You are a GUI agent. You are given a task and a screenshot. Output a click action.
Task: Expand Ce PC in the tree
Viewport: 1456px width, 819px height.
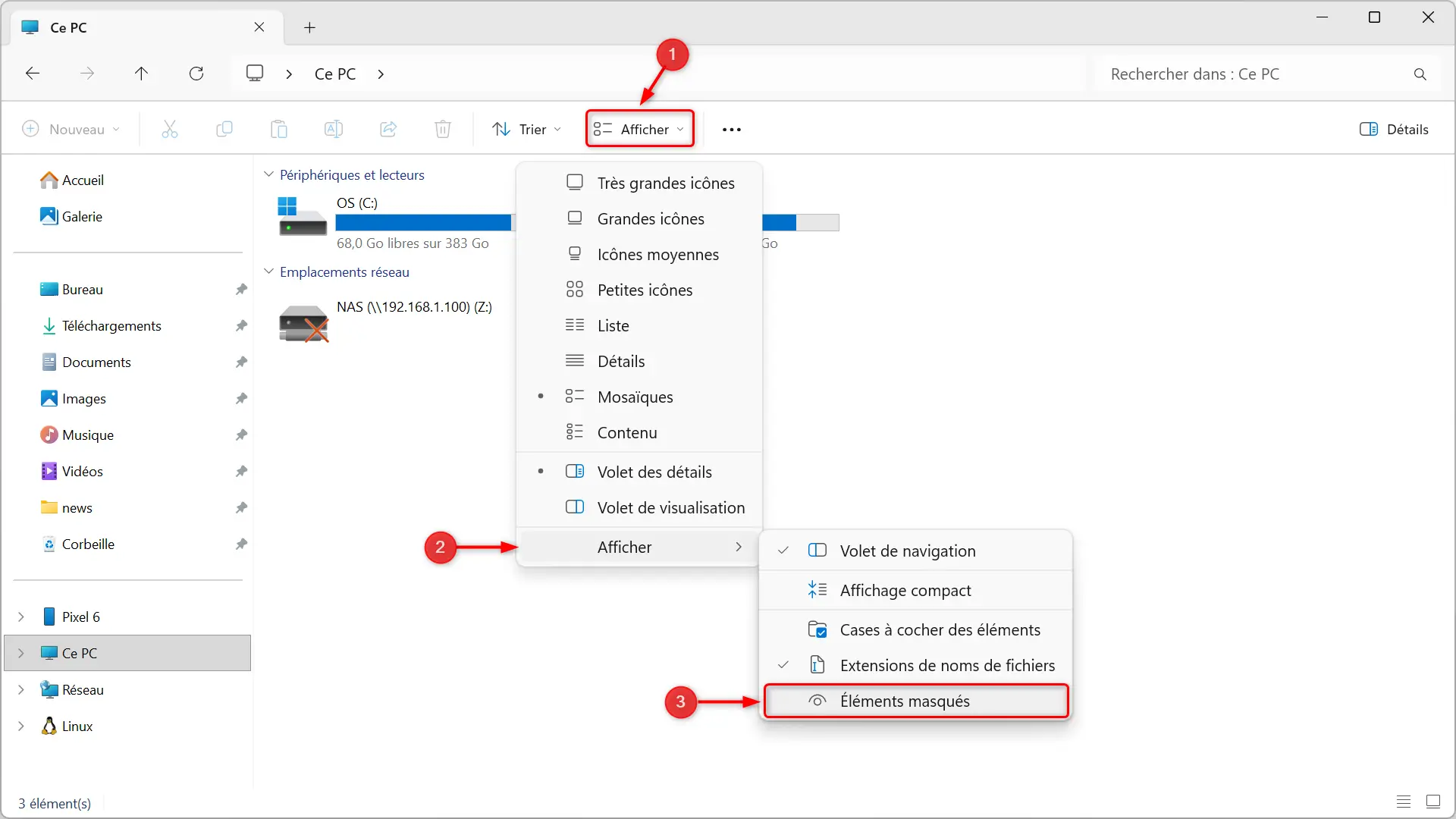tap(21, 654)
